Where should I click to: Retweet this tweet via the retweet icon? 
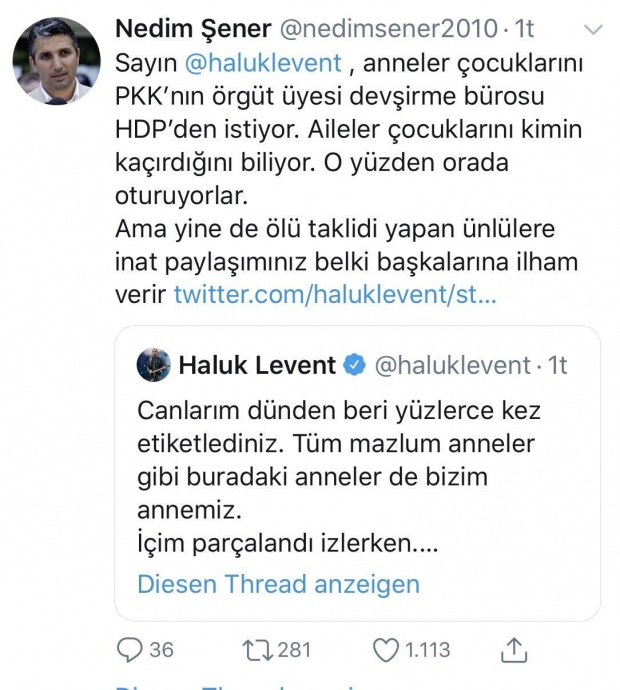[258, 651]
